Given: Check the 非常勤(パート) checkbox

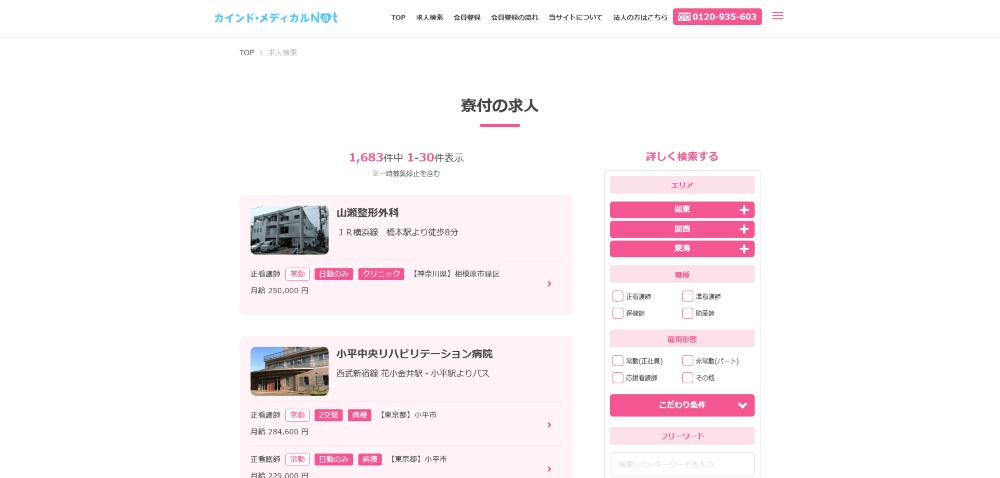Looking at the screenshot, I should click(687, 361).
